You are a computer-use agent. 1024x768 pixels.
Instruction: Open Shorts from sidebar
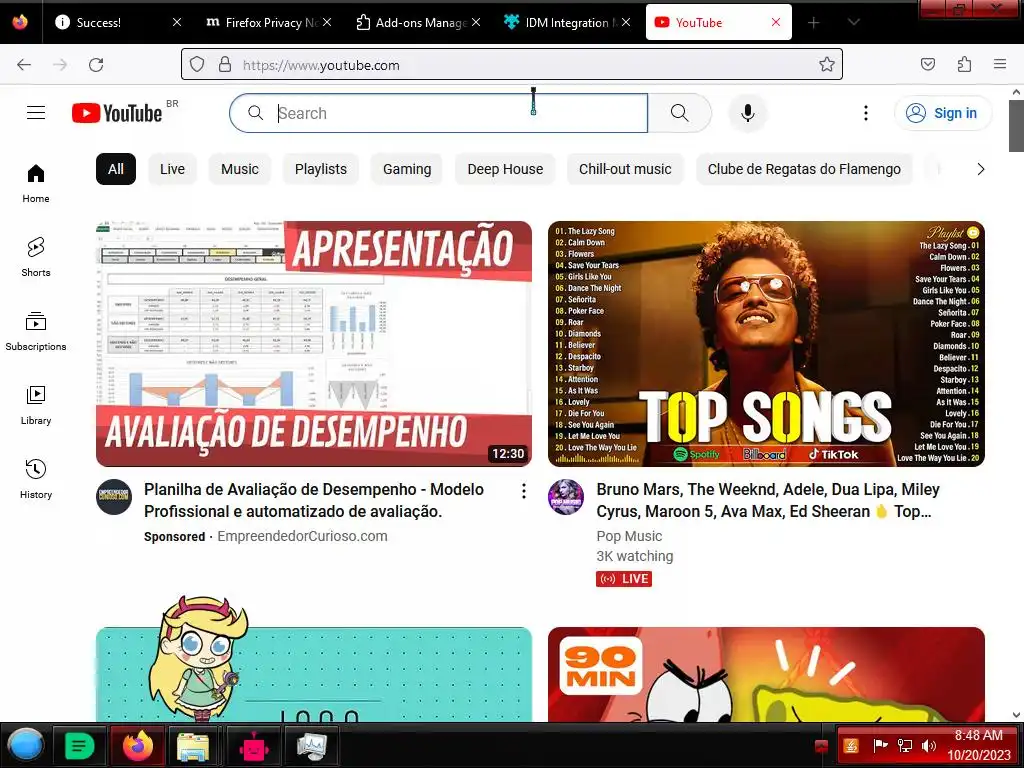(x=36, y=257)
